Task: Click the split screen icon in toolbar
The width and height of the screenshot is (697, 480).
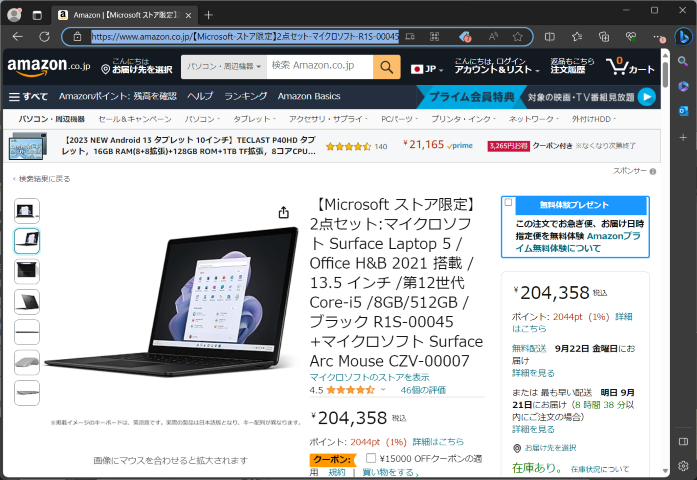Action: click(x=550, y=36)
